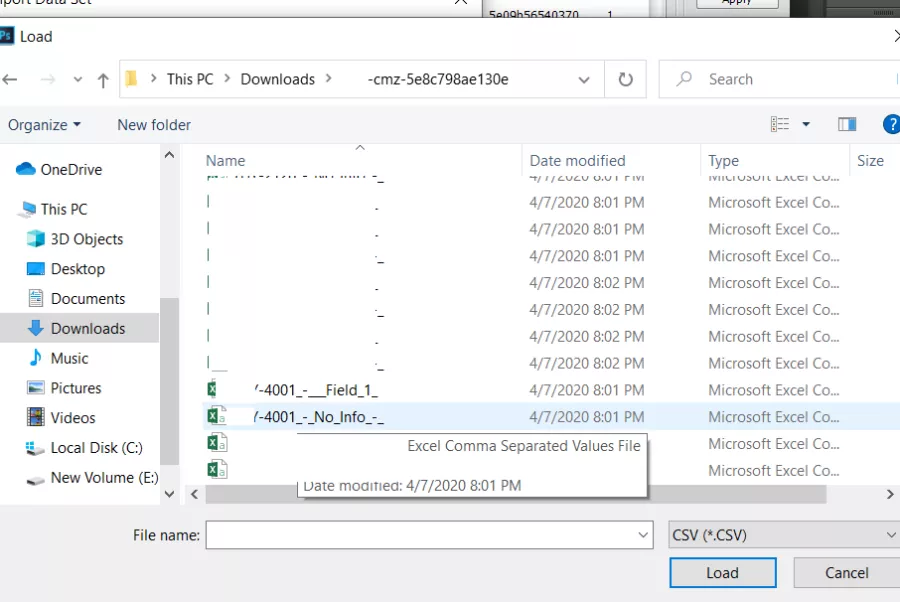
Task: Open the view options dropdown arrow
Action: pos(806,125)
